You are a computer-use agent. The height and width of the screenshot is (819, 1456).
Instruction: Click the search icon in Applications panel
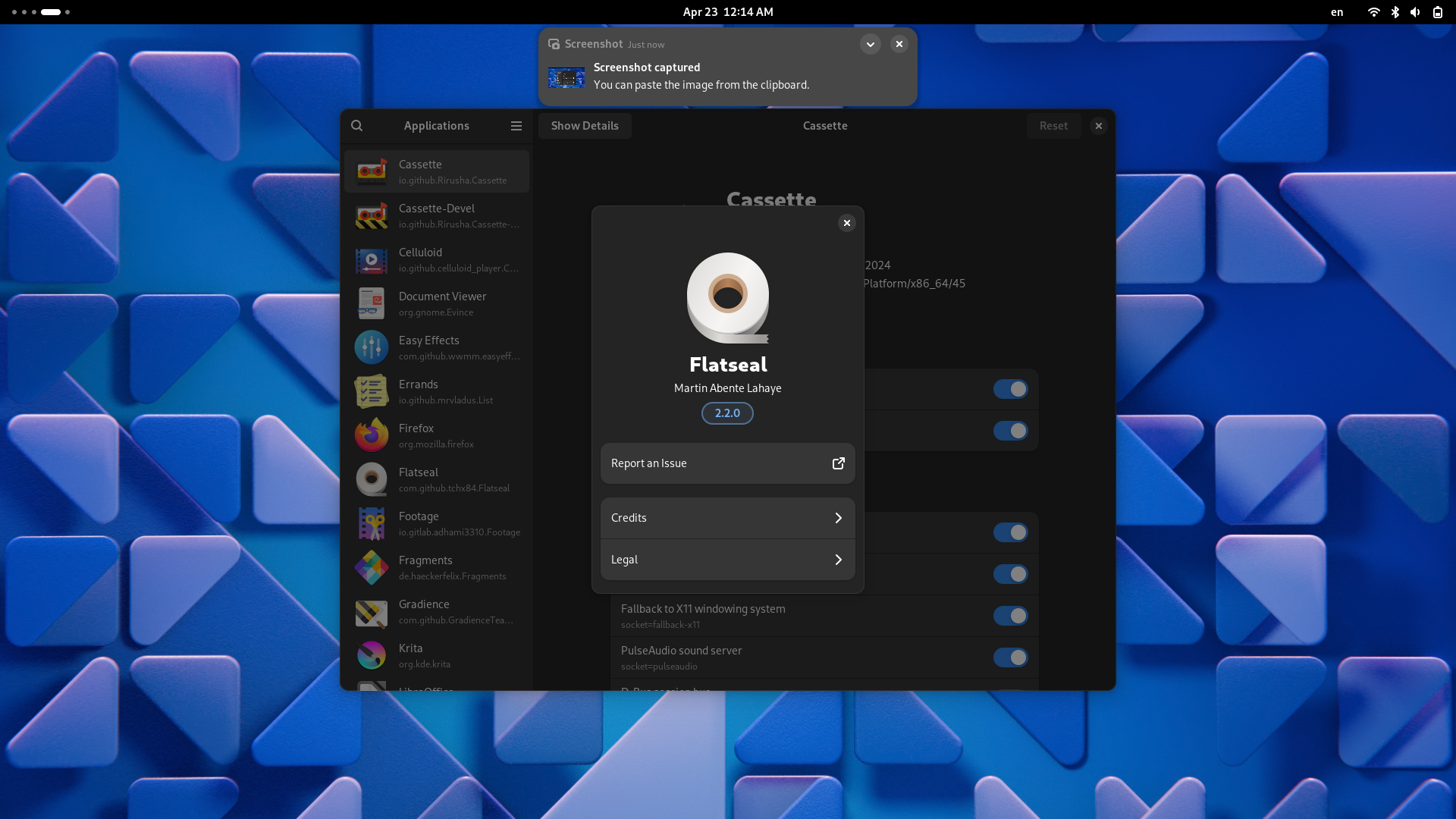pos(357,125)
